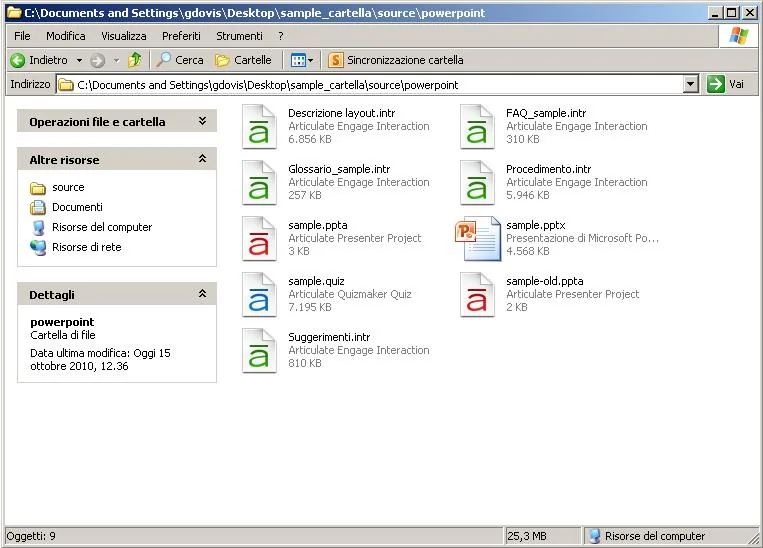Screen dimensions: 763x548
Task: Click the Glossario_sample.intr file name
Action: (339, 169)
